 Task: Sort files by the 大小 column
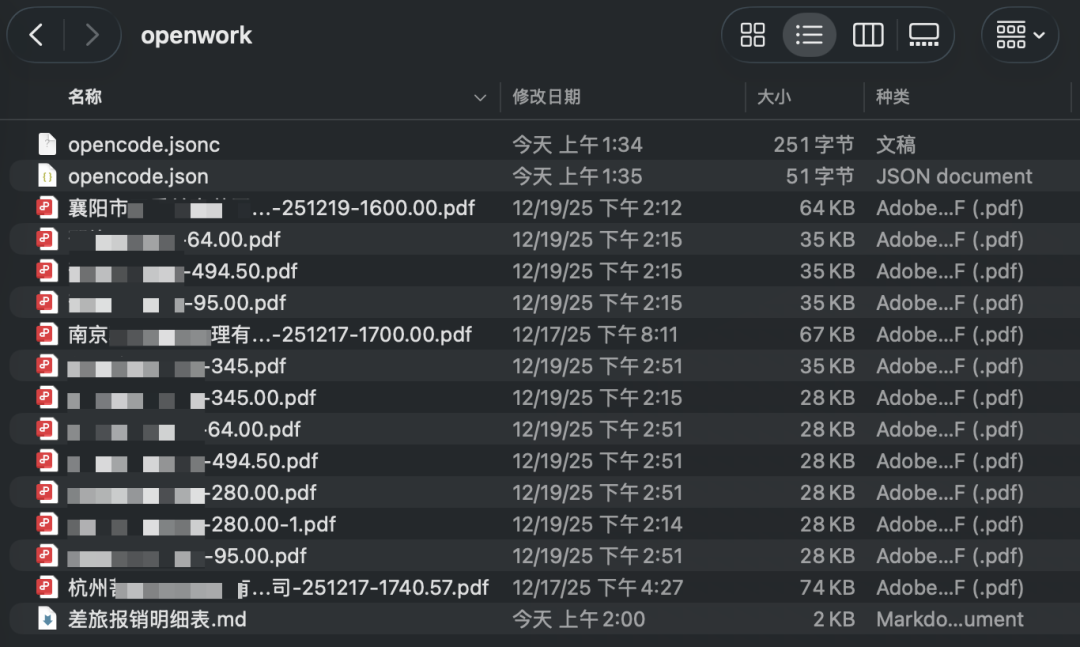point(773,97)
